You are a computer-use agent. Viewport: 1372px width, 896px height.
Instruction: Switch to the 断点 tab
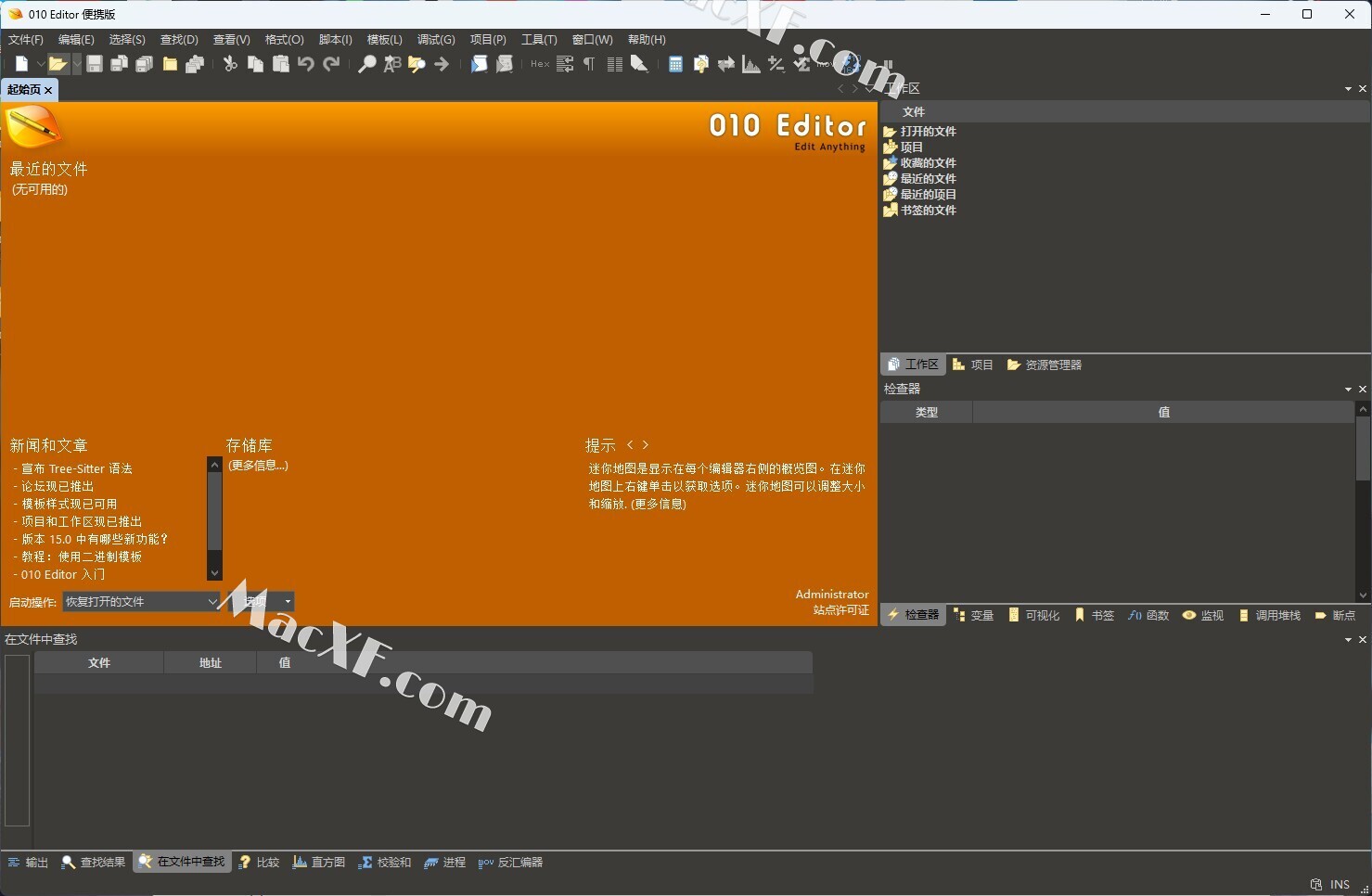pos(1336,616)
